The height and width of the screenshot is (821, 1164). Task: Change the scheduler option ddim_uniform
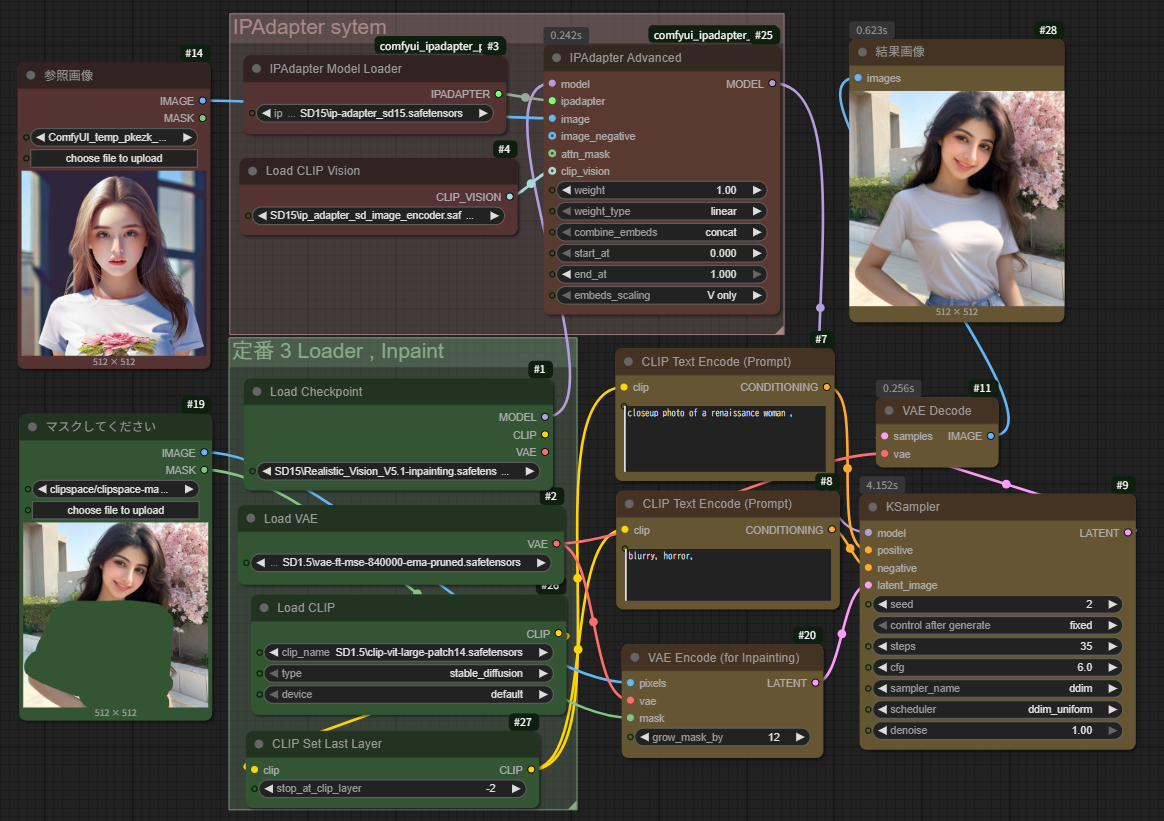(996, 710)
